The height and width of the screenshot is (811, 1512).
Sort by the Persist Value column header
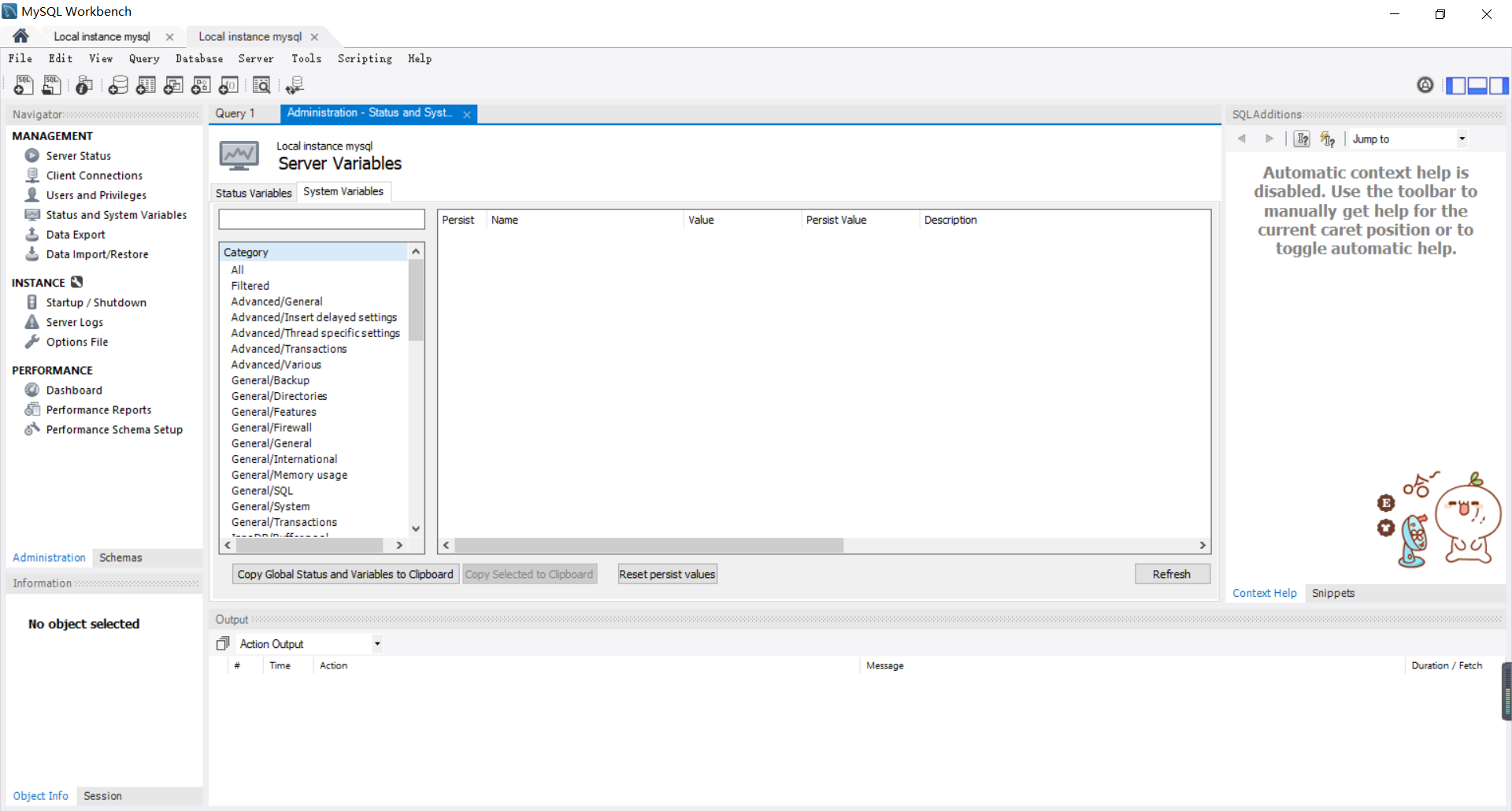(860, 220)
